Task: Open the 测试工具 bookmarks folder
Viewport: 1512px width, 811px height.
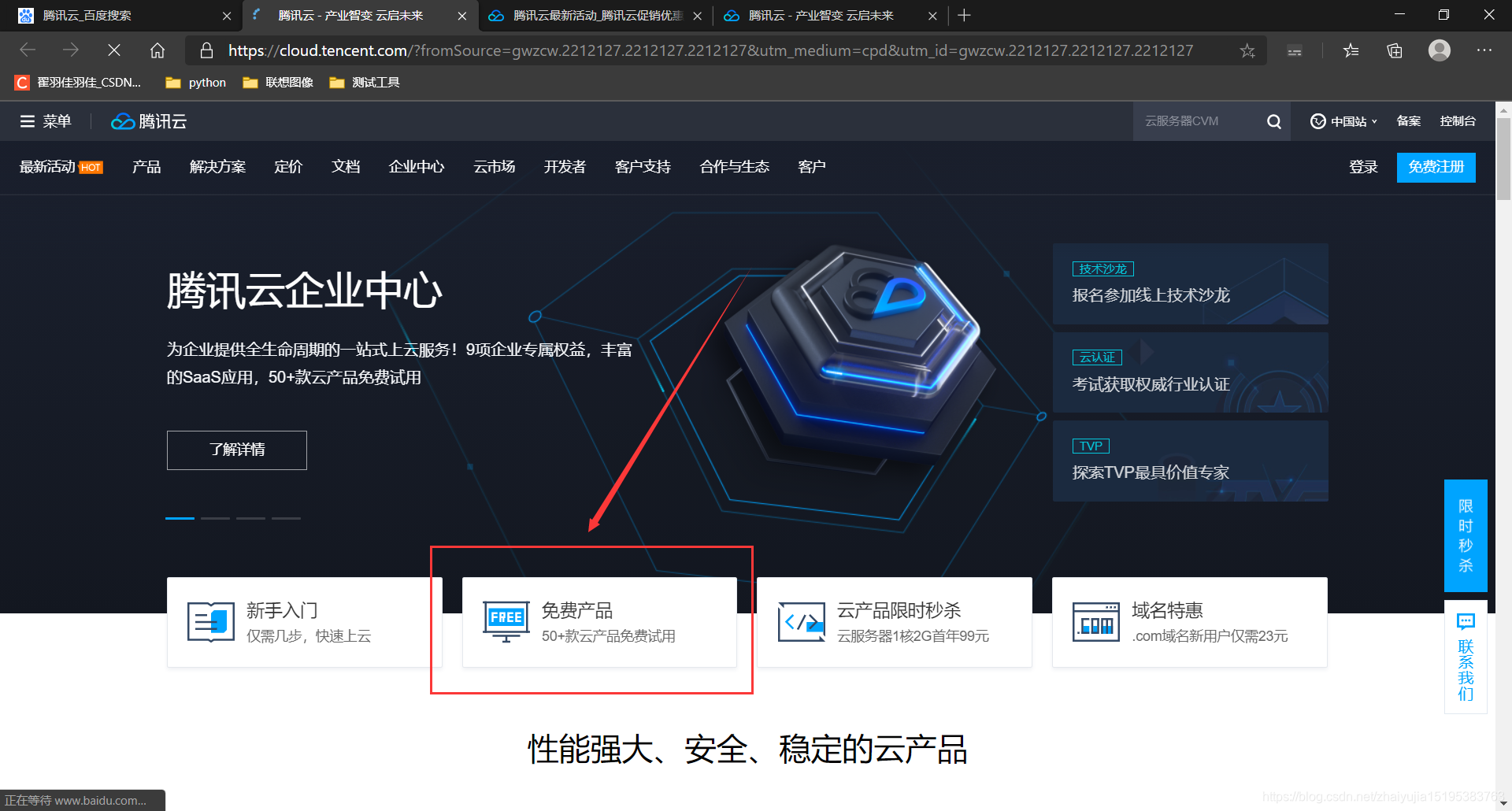Action: coord(365,83)
